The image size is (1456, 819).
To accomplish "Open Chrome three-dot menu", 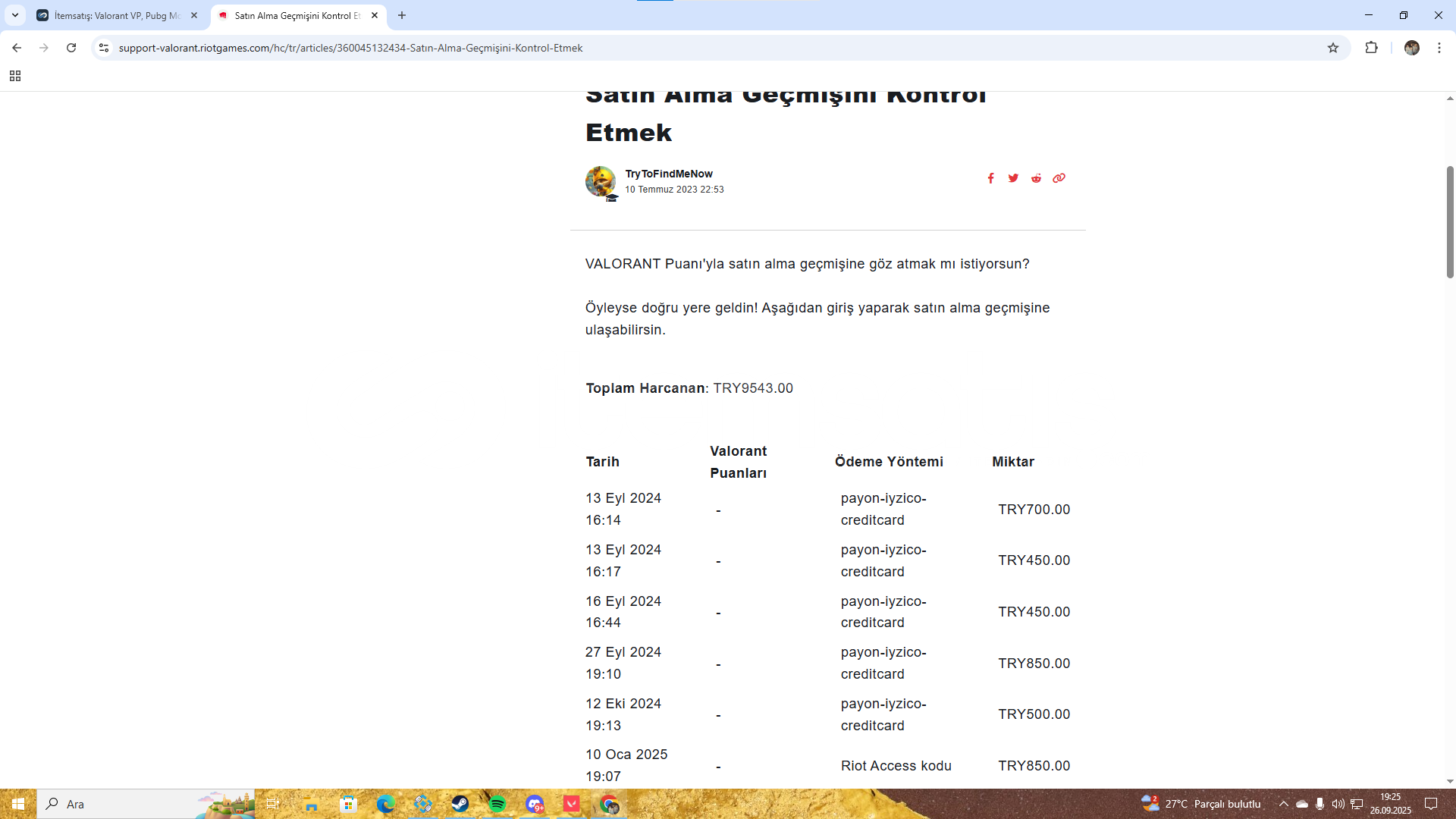I will pyautogui.click(x=1439, y=48).
